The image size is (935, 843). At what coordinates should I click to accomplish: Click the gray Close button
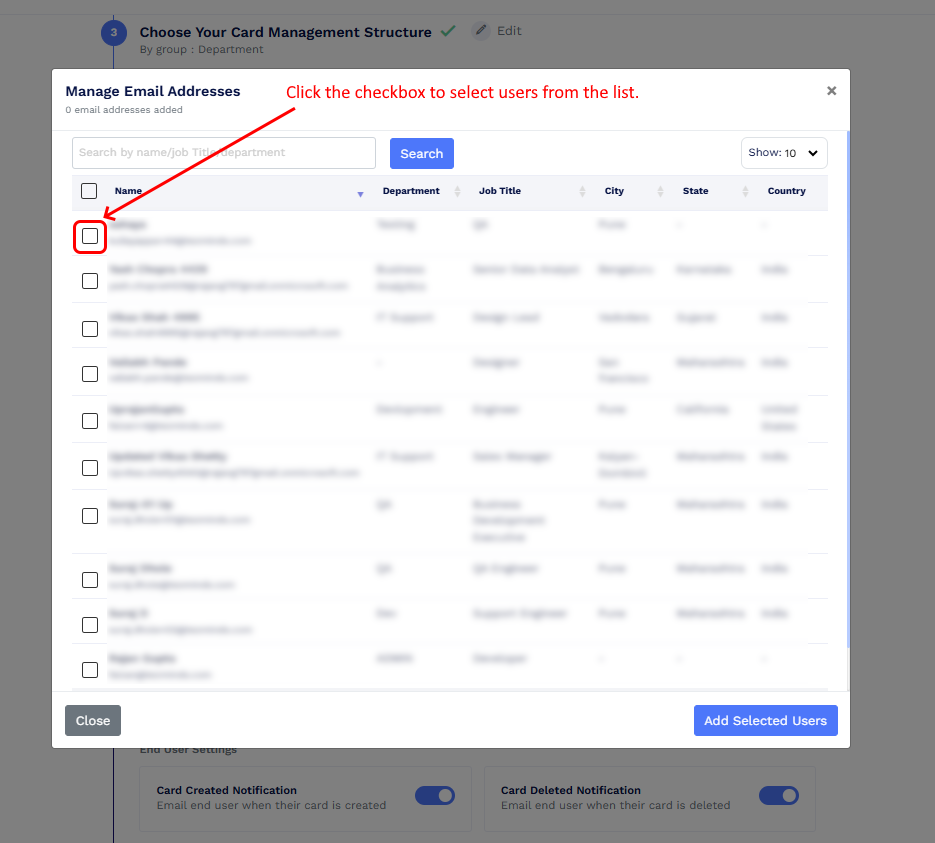pos(93,720)
